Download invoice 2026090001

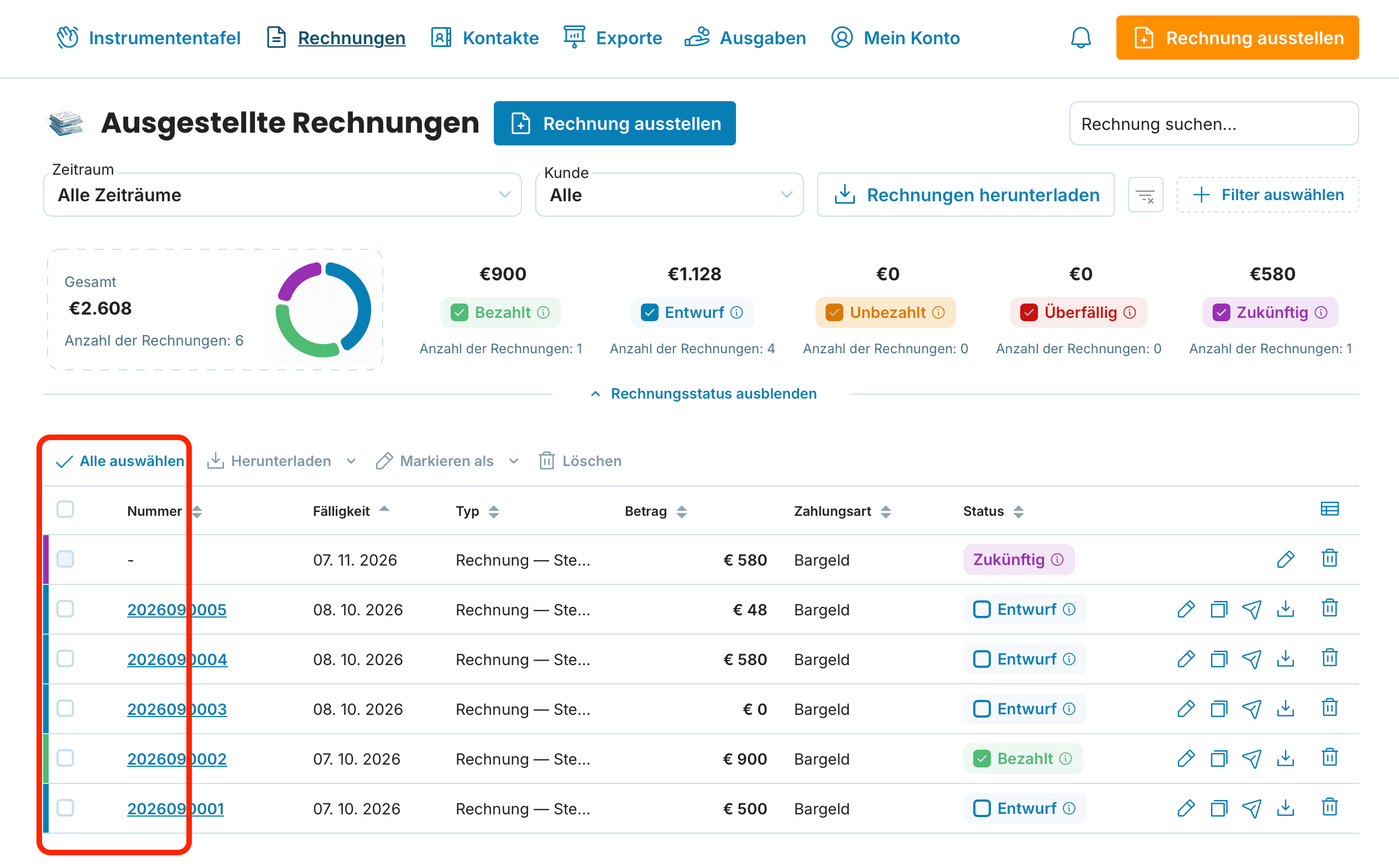pos(1286,808)
